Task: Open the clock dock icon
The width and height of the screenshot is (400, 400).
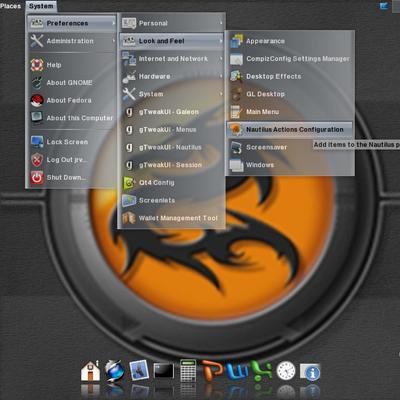Action: (286, 370)
